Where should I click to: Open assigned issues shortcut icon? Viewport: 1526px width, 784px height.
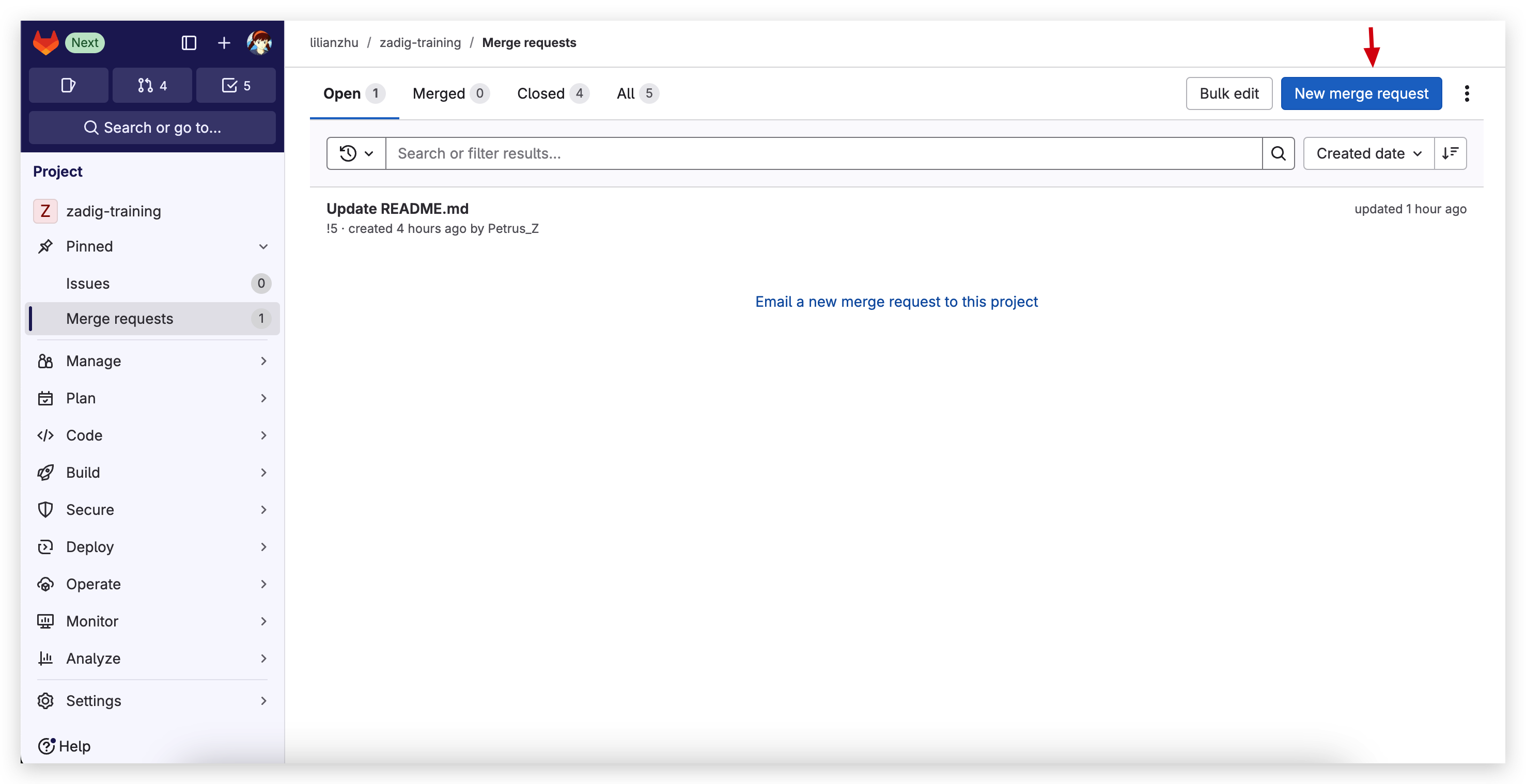coord(68,85)
